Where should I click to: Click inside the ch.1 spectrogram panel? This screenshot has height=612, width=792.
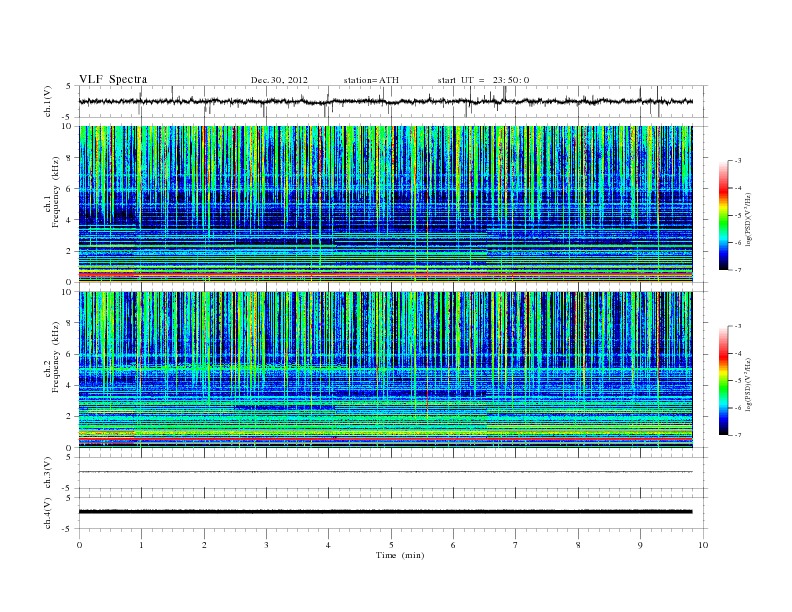point(385,204)
